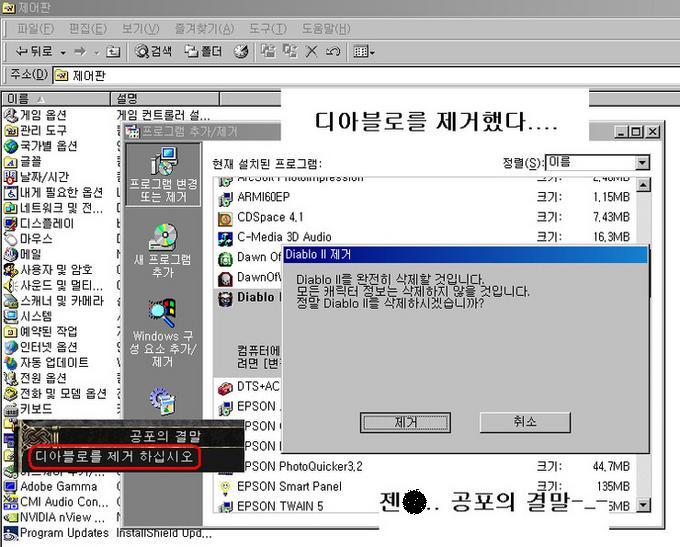Open the 메일 item
This screenshot has width=680, height=547.
coord(23,254)
